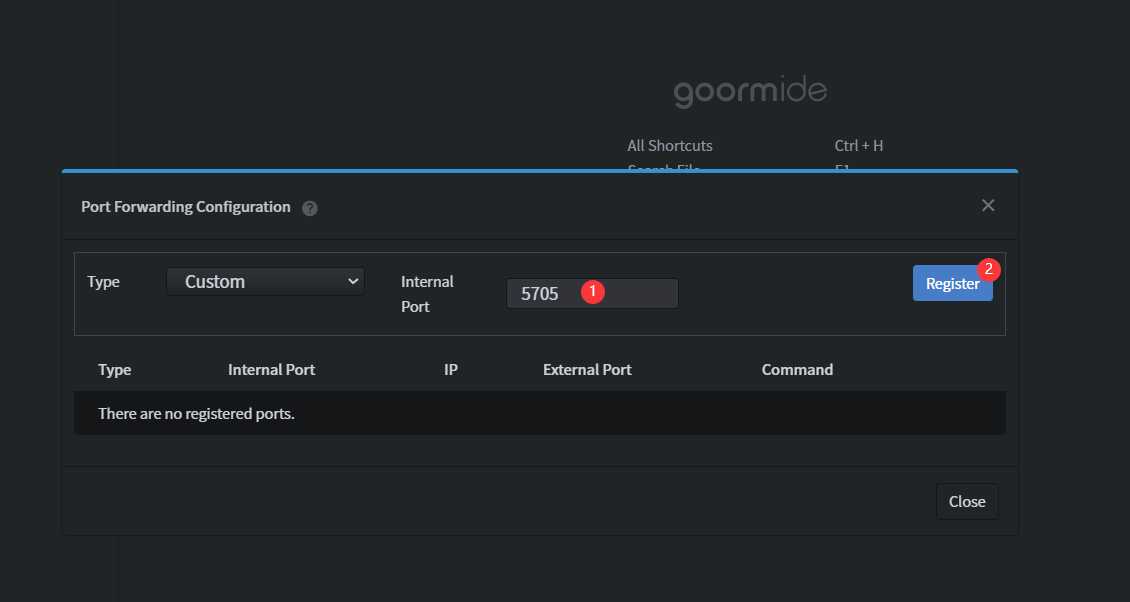The height and width of the screenshot is (602, 1130).
Task: Open the Custom type dropdown
Action: point(265,282)
